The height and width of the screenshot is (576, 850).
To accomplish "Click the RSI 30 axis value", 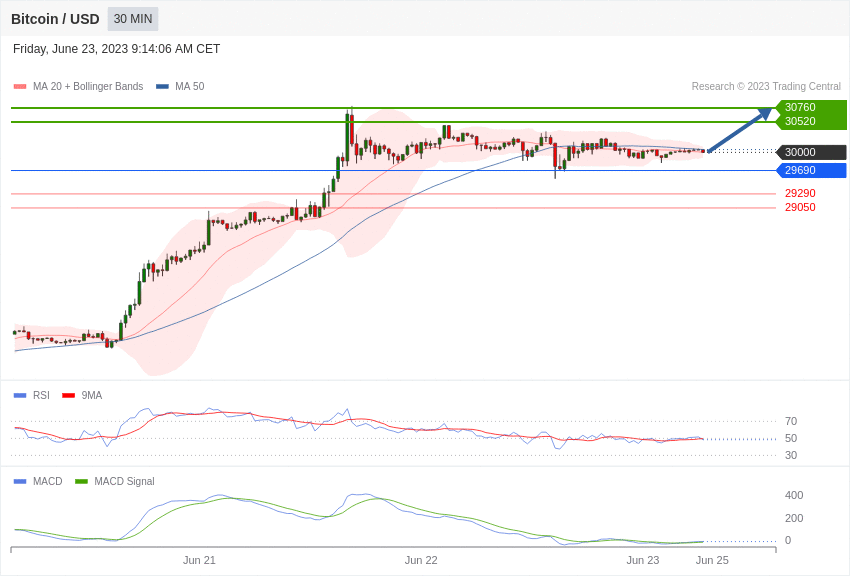I will coord(791,455).
